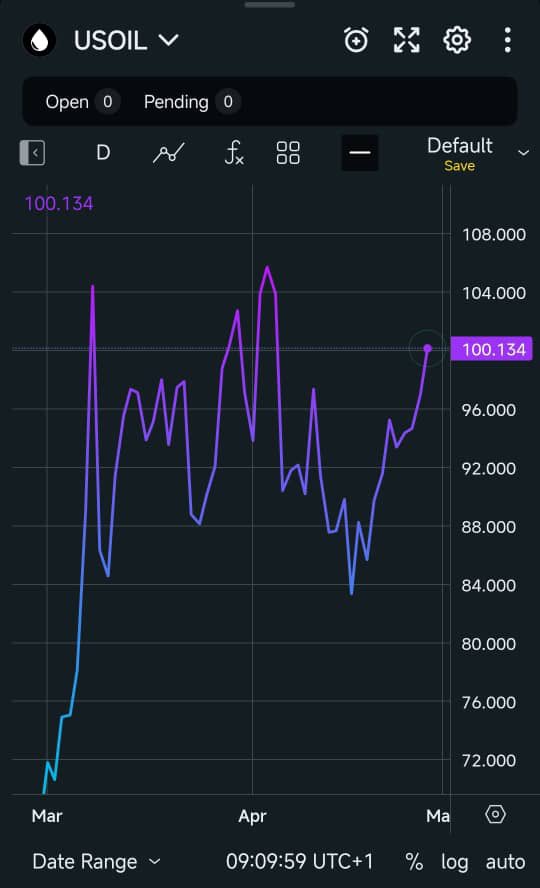Click the 88.000 price axis label

click(x=488, y=527)
